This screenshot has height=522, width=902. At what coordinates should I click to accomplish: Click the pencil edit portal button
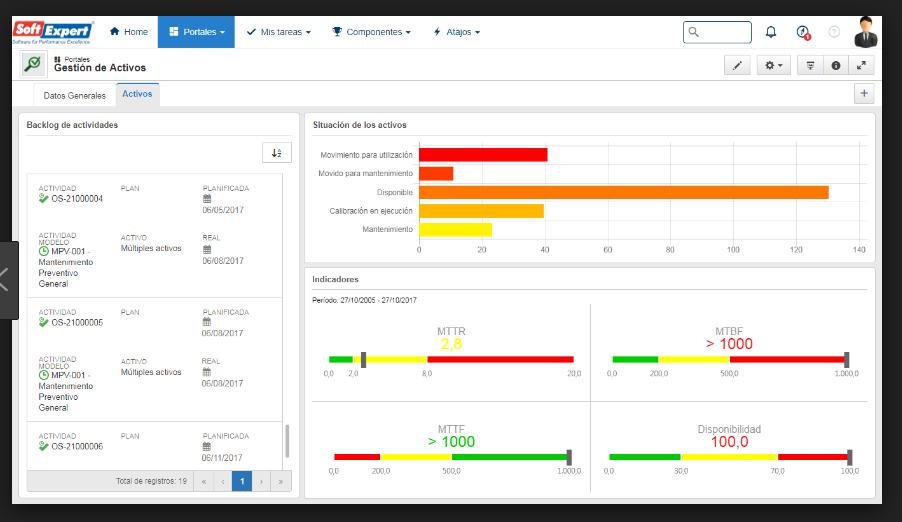tap(736, 65)
